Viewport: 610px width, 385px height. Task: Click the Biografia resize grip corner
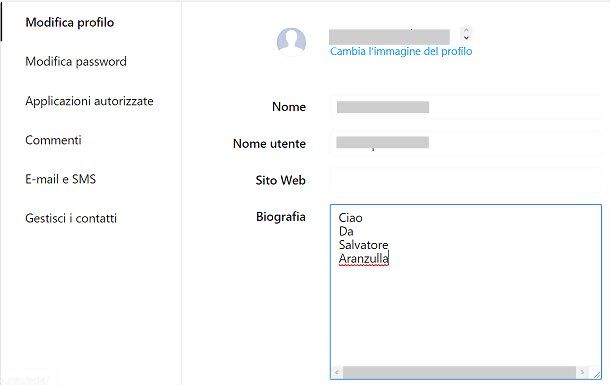[596, 374]
